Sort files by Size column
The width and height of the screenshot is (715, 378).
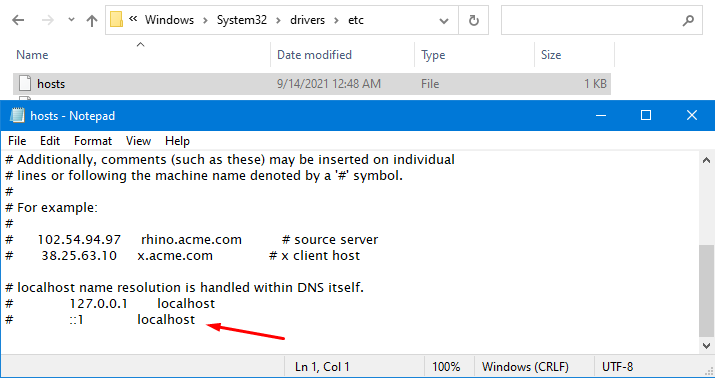coord(551,55)
